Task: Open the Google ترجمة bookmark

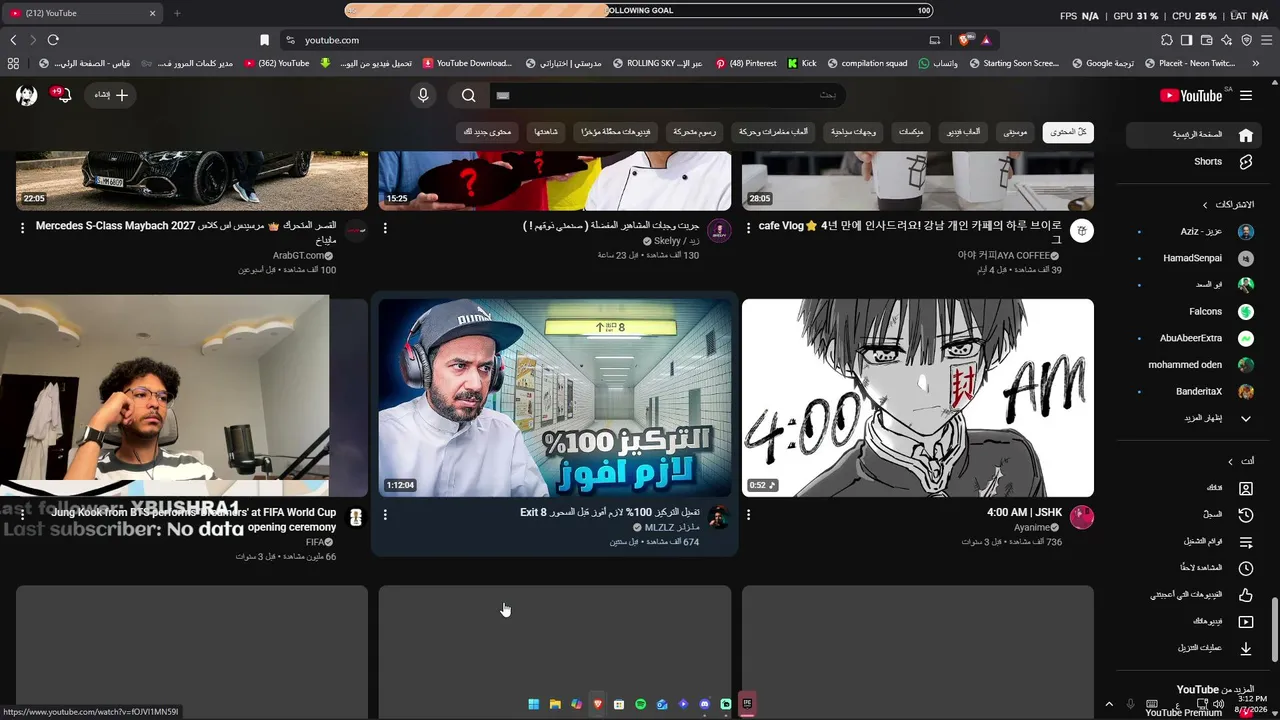Action: (1103, 63)
